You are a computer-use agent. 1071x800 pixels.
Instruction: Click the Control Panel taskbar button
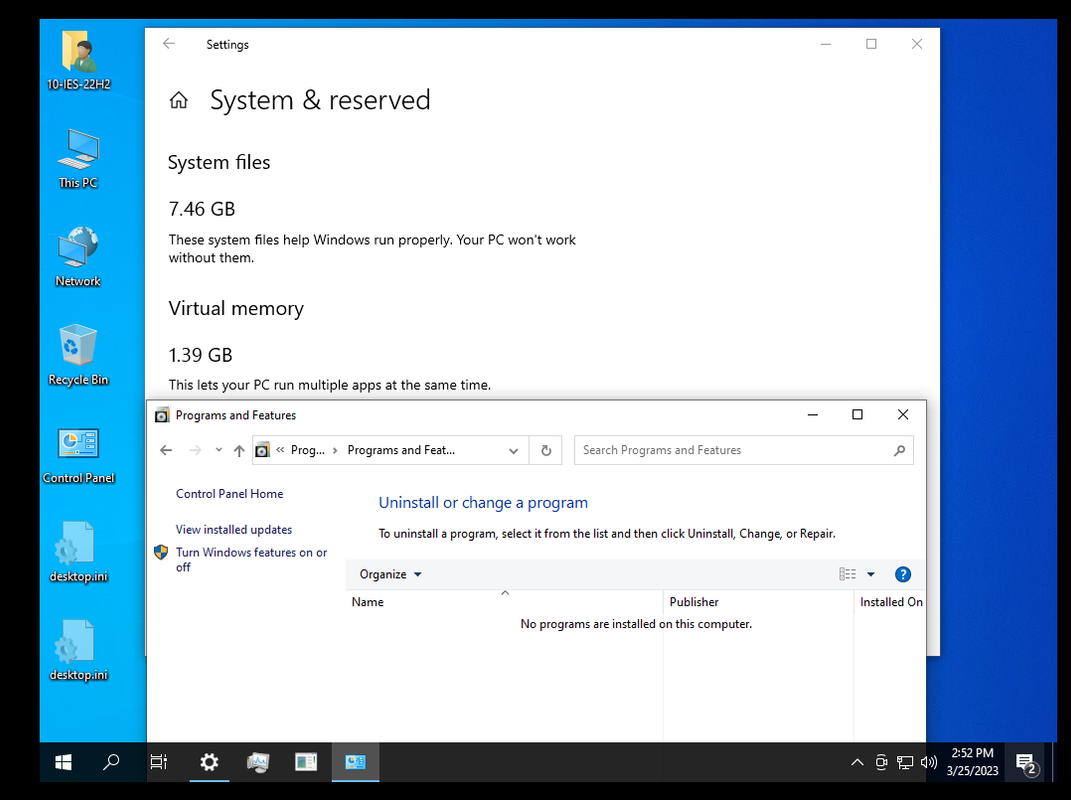coord(355,762)
